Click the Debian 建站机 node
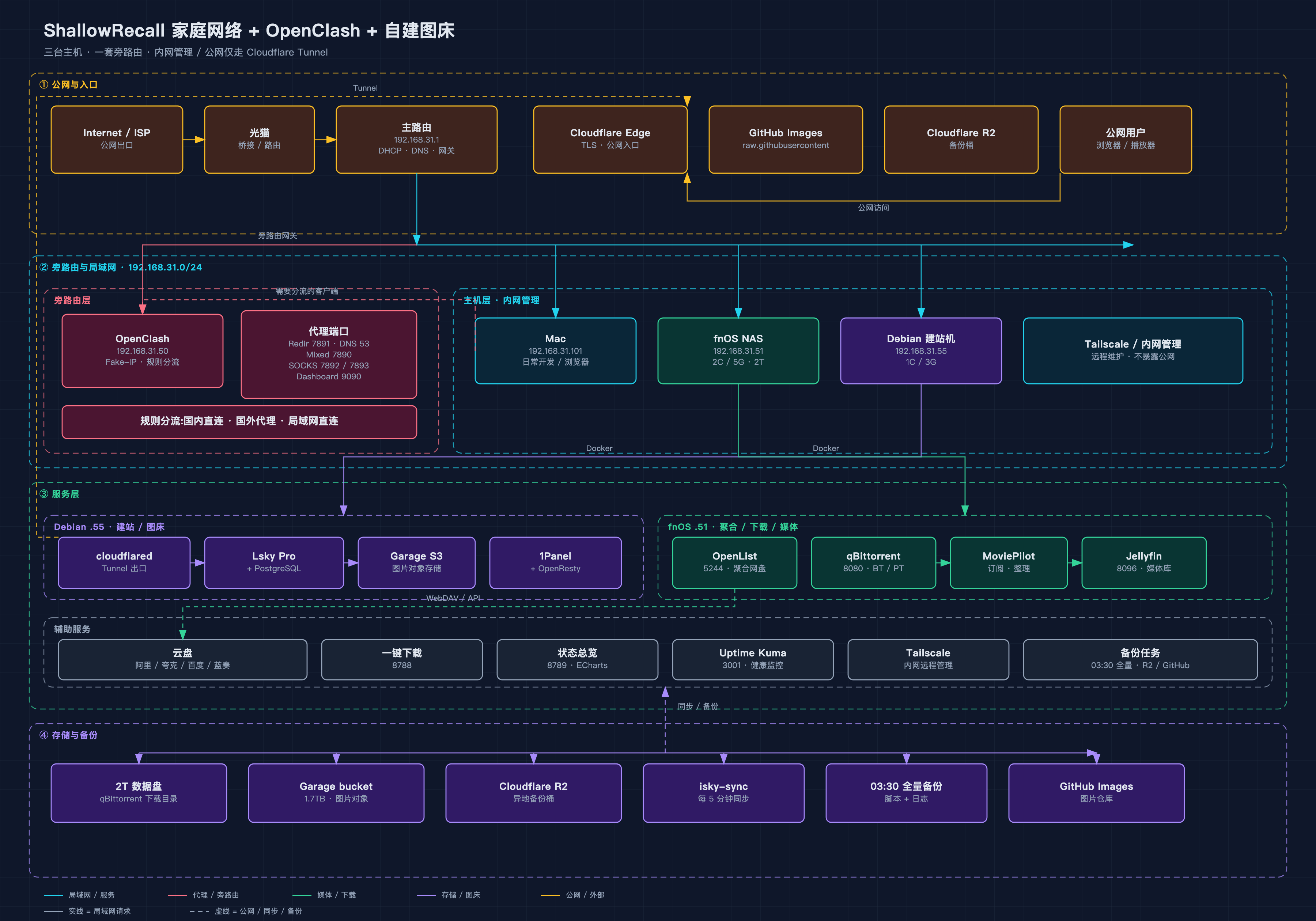 (921, 351)
